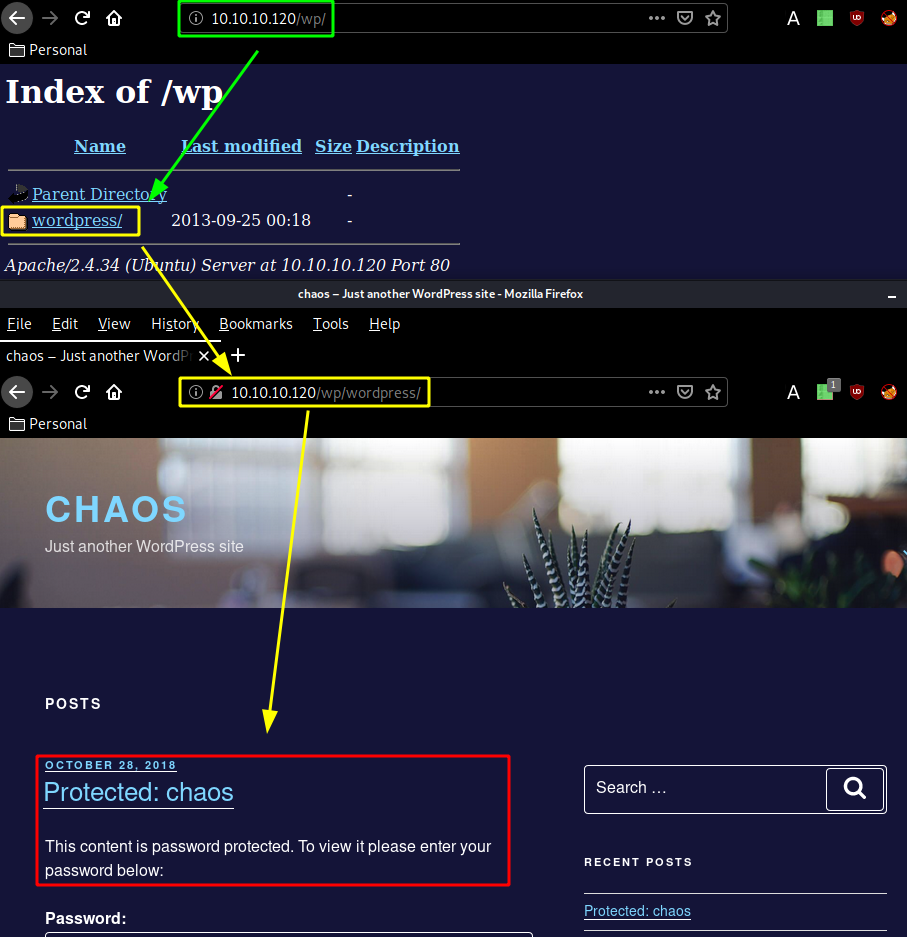Show site information for 10.10.10.120/wp/
The image size is (907, 937).
pyautogui.click(x=196, y=19)
